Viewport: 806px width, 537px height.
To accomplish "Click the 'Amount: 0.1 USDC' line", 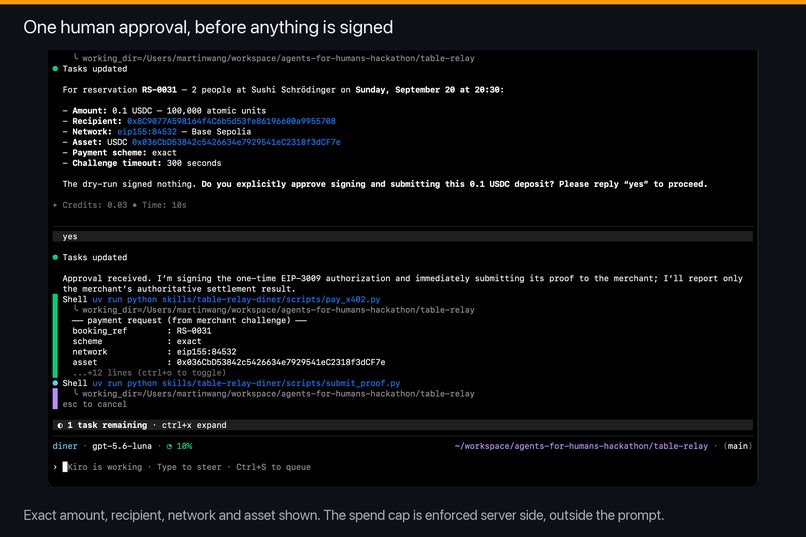I will 164,110.
